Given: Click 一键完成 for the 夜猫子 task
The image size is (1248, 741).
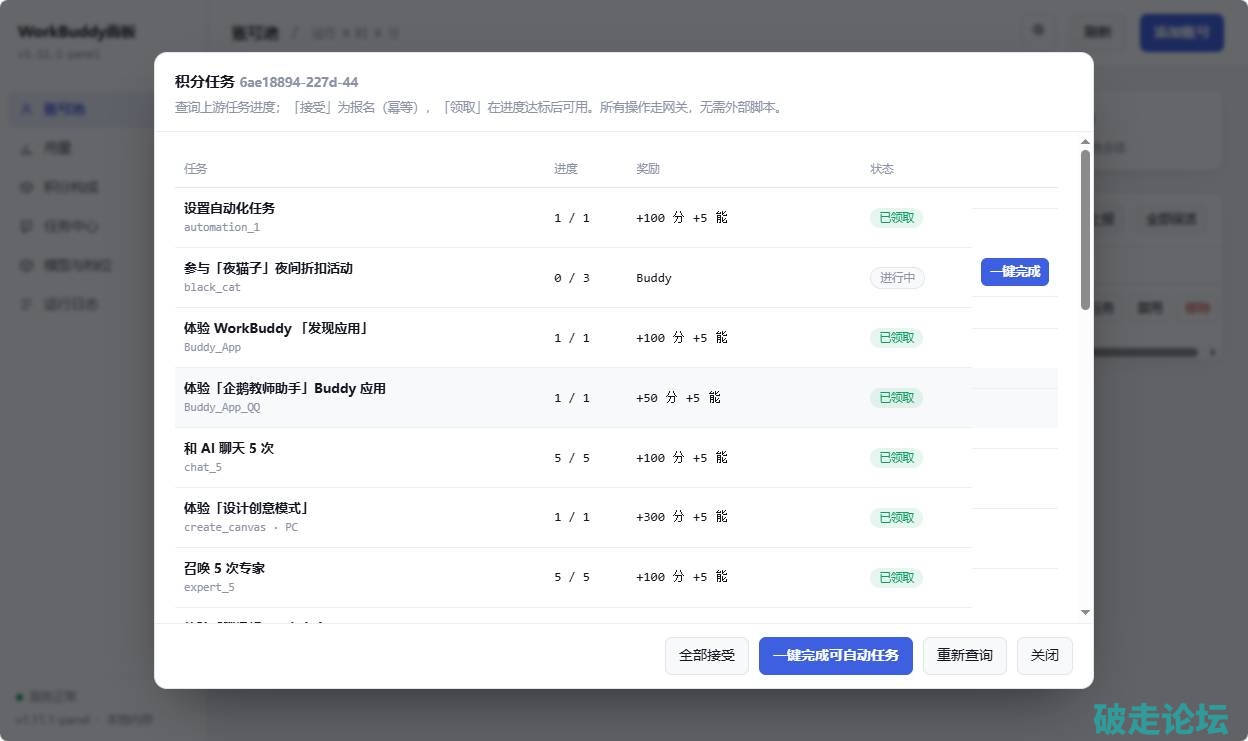Looking at the screenshot, I should click(x=1014, y=272).
